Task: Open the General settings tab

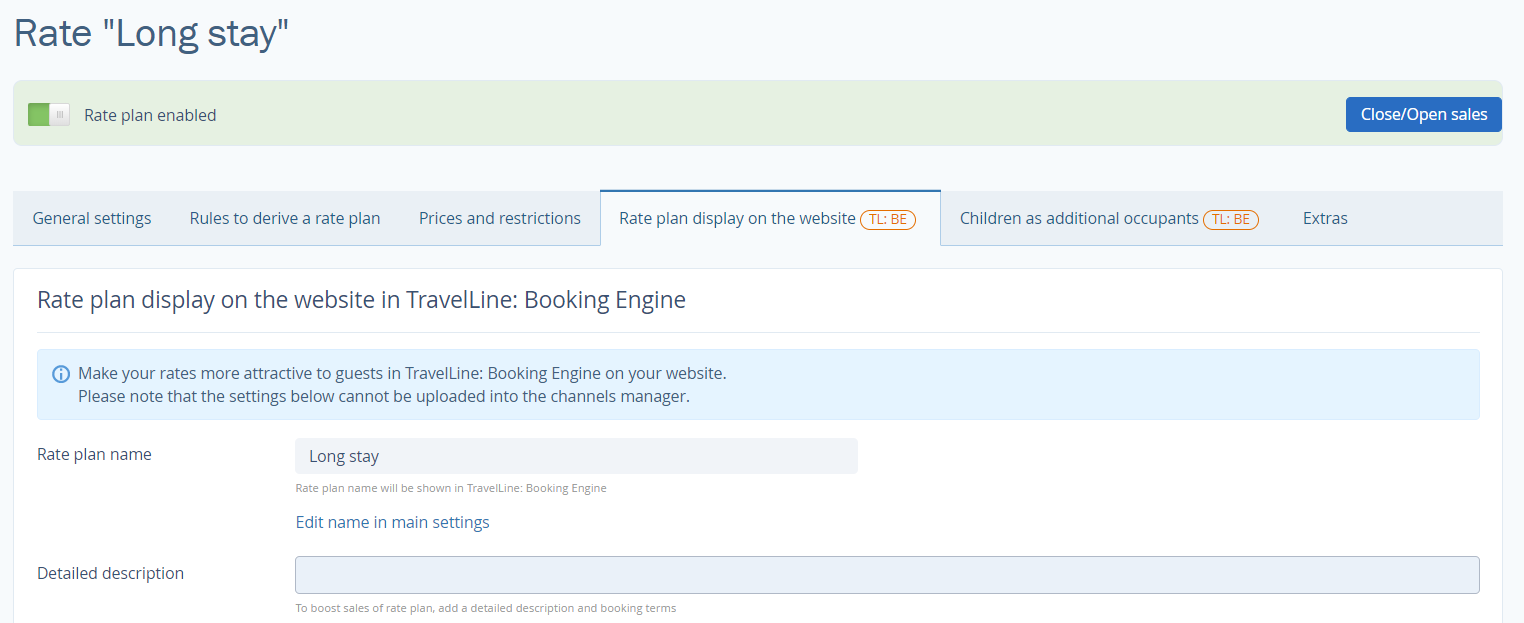Action: click(x=92, y=218)
